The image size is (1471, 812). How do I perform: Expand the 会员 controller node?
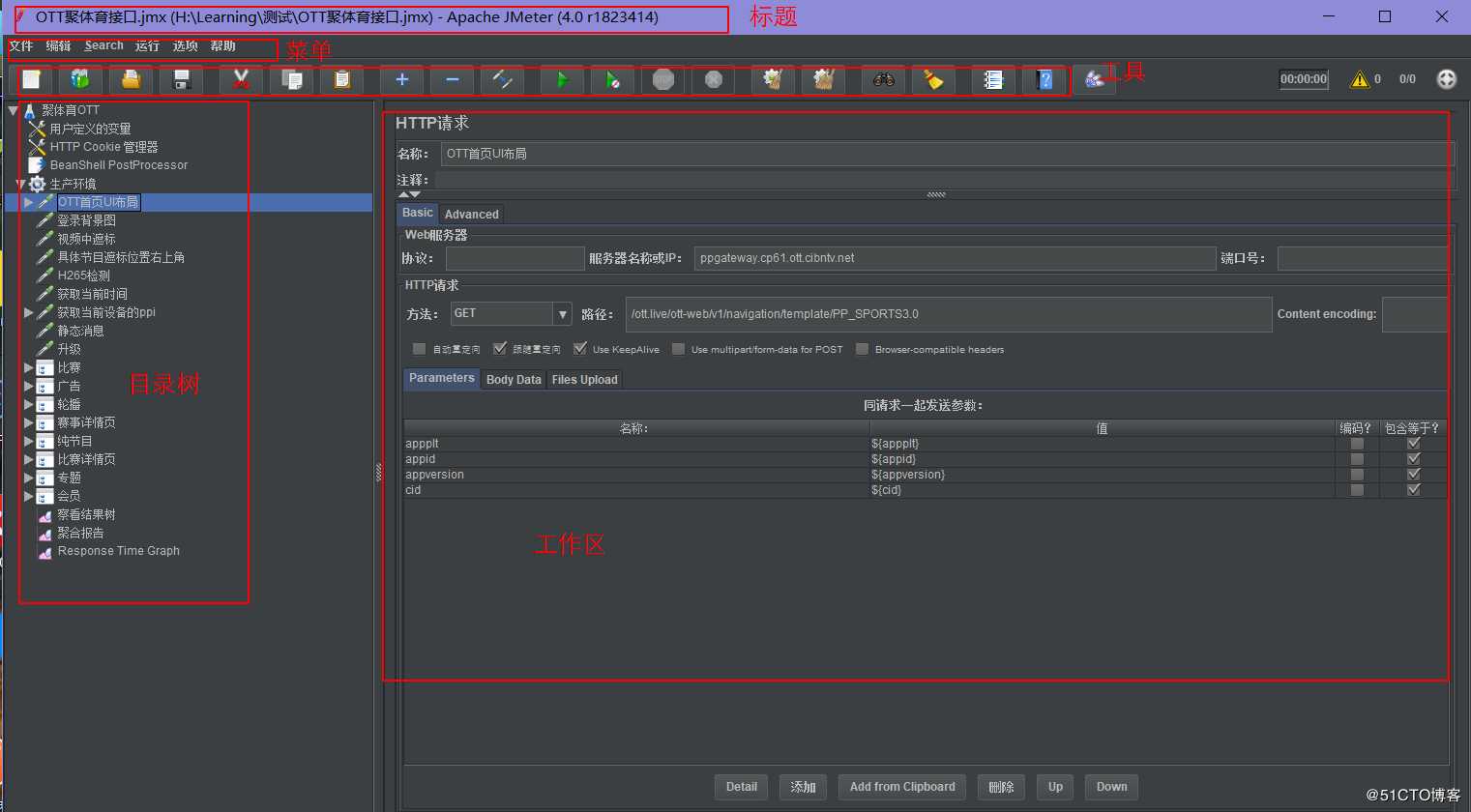click(29, 496)
